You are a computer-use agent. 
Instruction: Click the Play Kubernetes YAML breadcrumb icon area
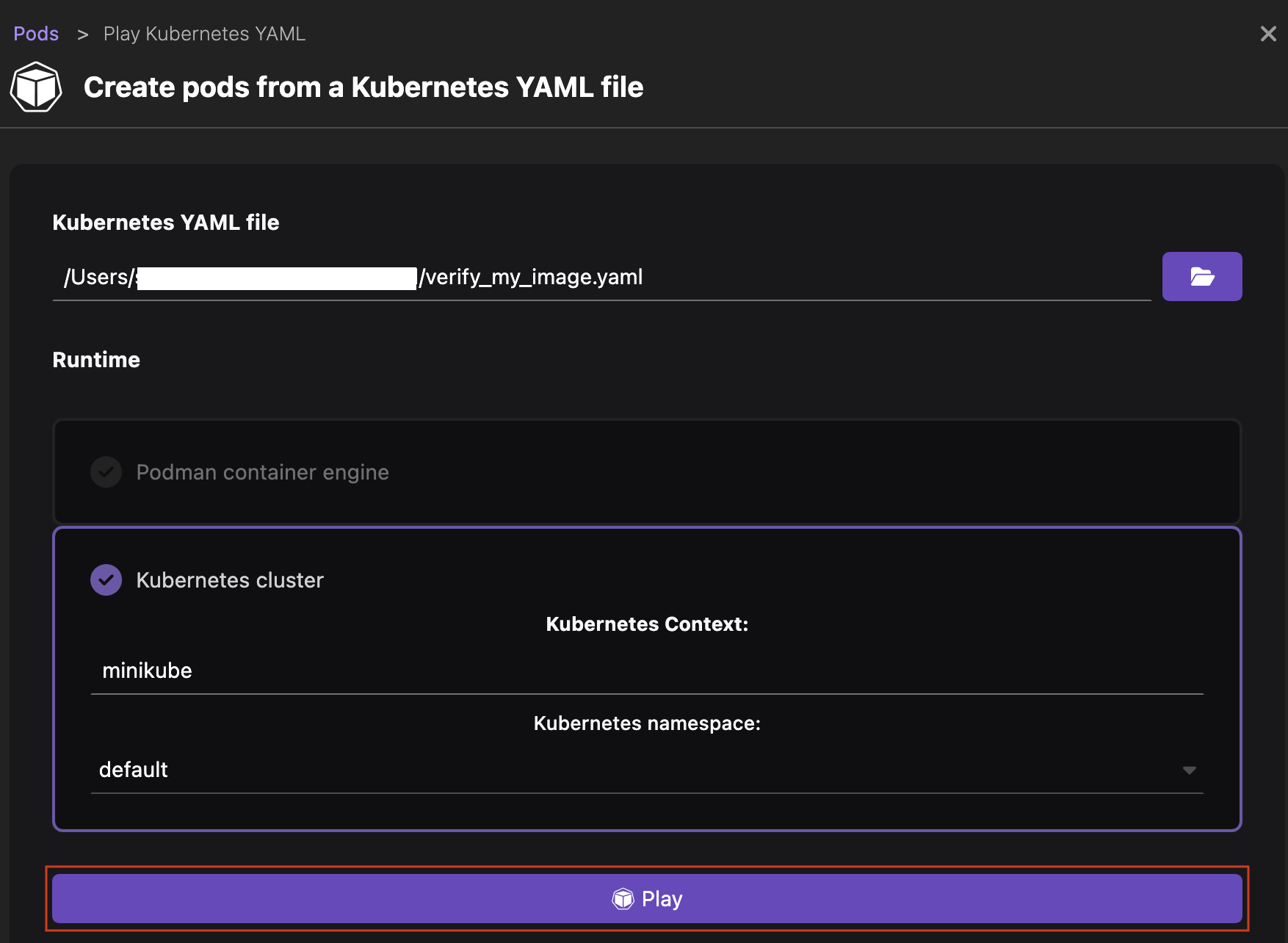tap(203, 33)
